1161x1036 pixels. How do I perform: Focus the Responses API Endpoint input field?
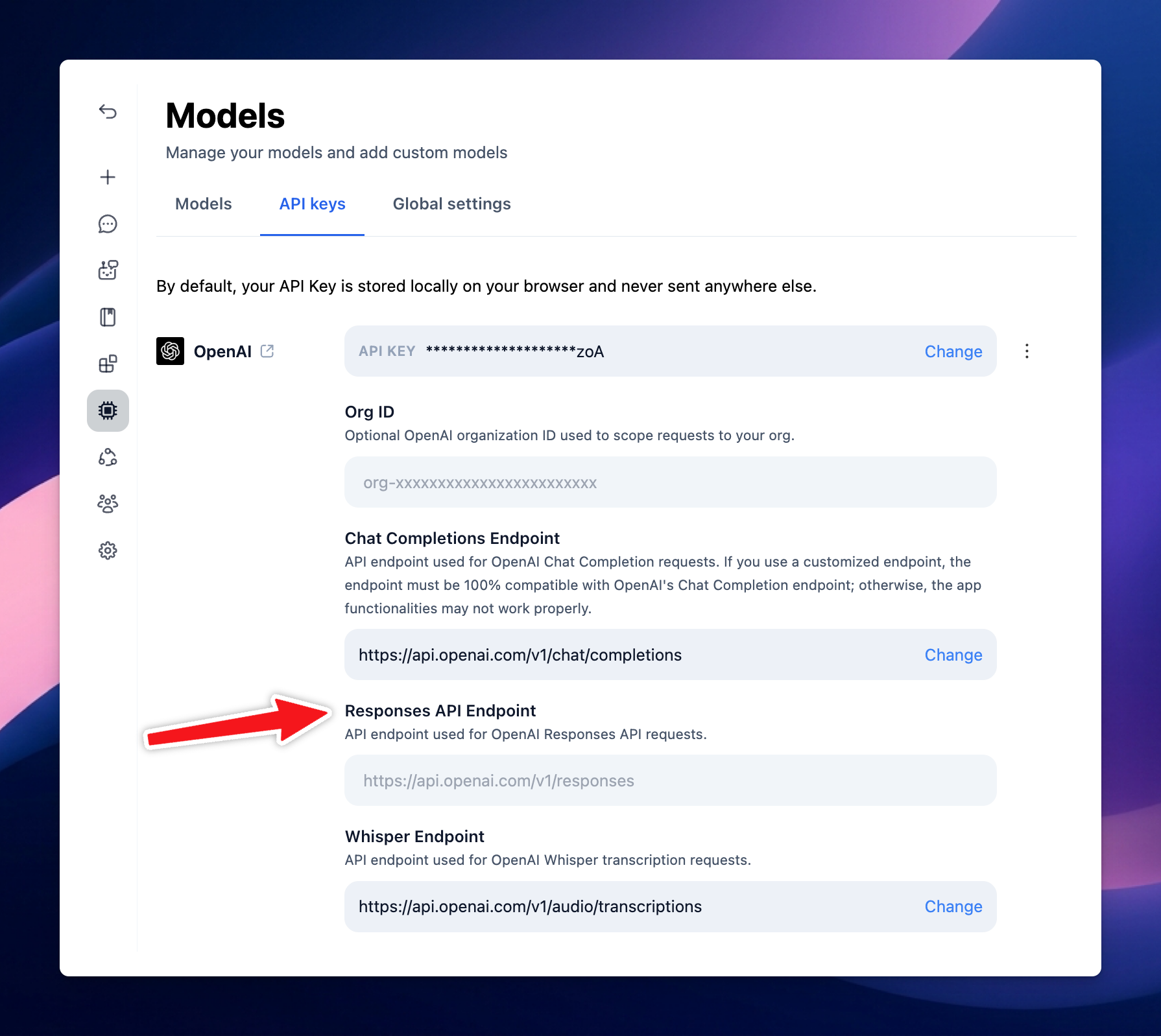(x=670, y=781)
